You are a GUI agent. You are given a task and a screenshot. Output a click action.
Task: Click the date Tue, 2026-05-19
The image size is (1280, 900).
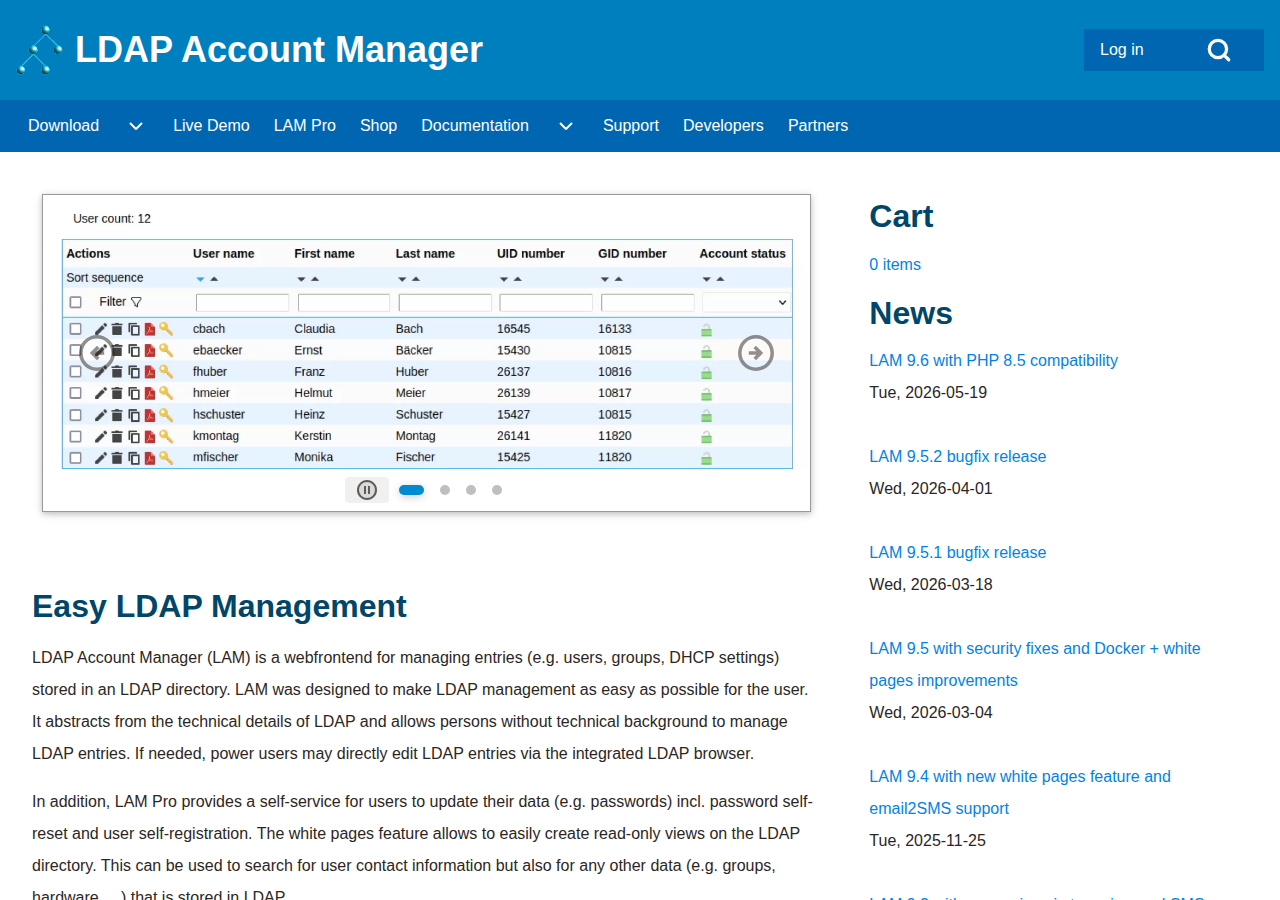[x=928, y=393]
